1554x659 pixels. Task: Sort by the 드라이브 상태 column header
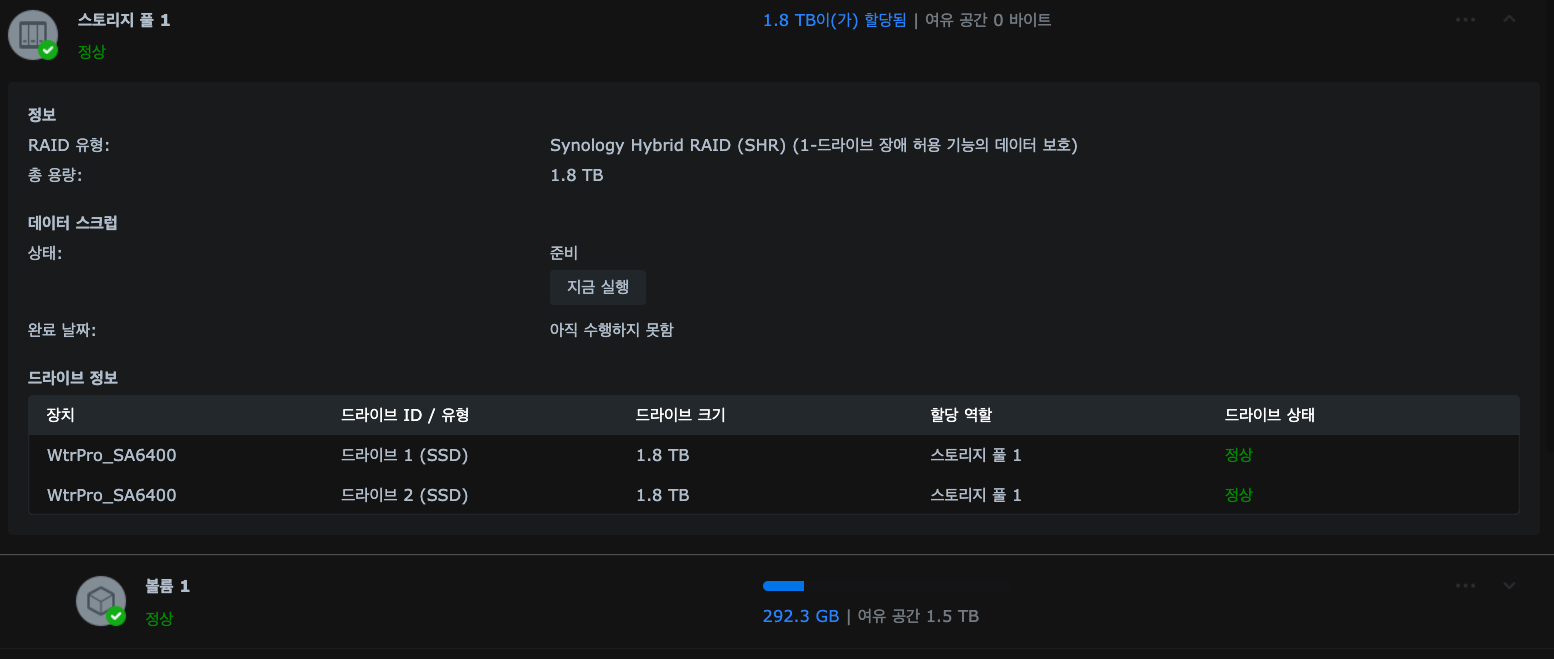point(1269,415)
